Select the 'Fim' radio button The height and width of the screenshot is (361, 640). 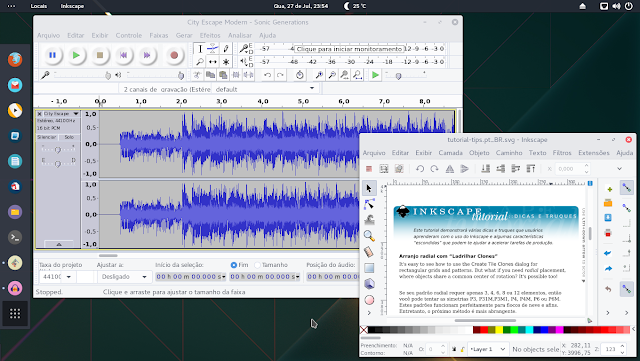tap(234, 265)
